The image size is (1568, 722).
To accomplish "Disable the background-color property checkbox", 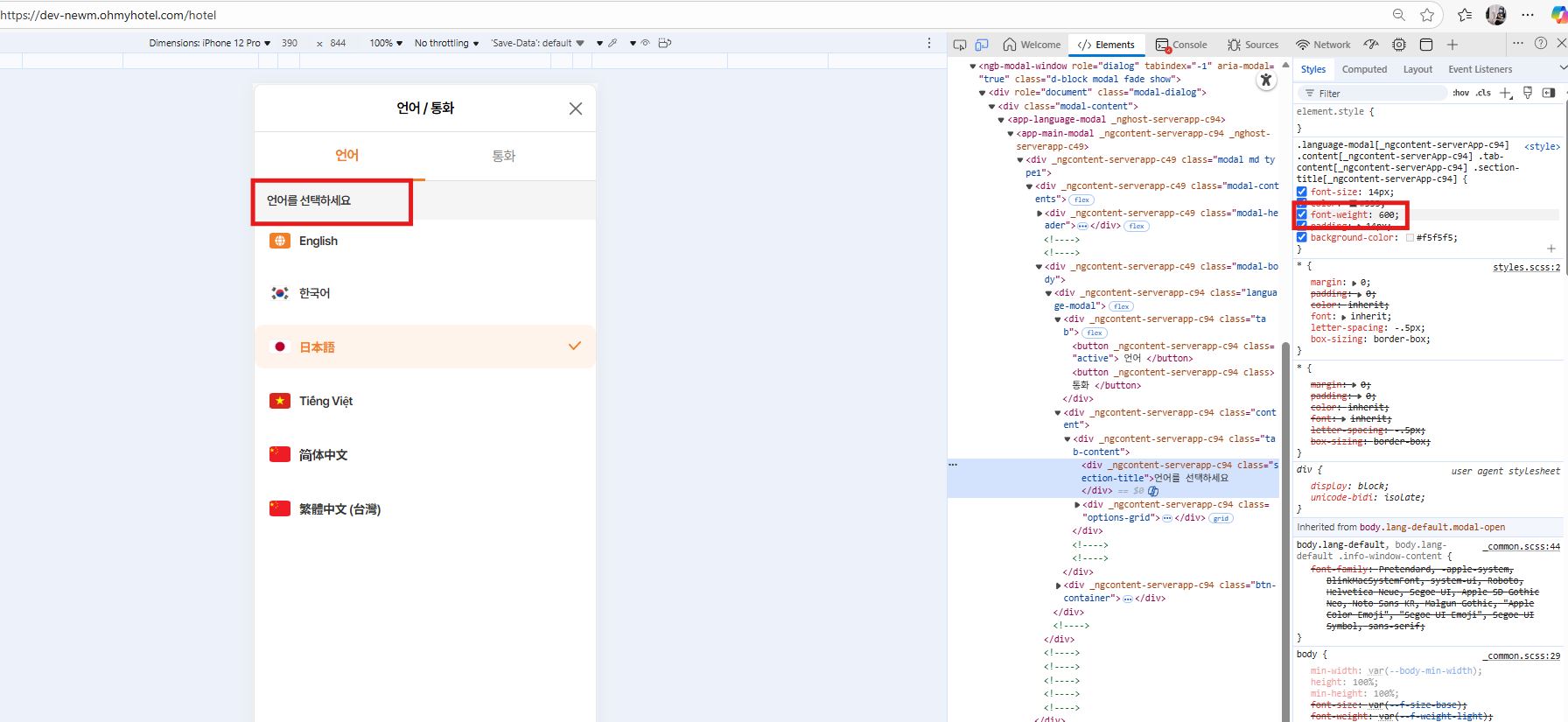I will pos(1302,237).
